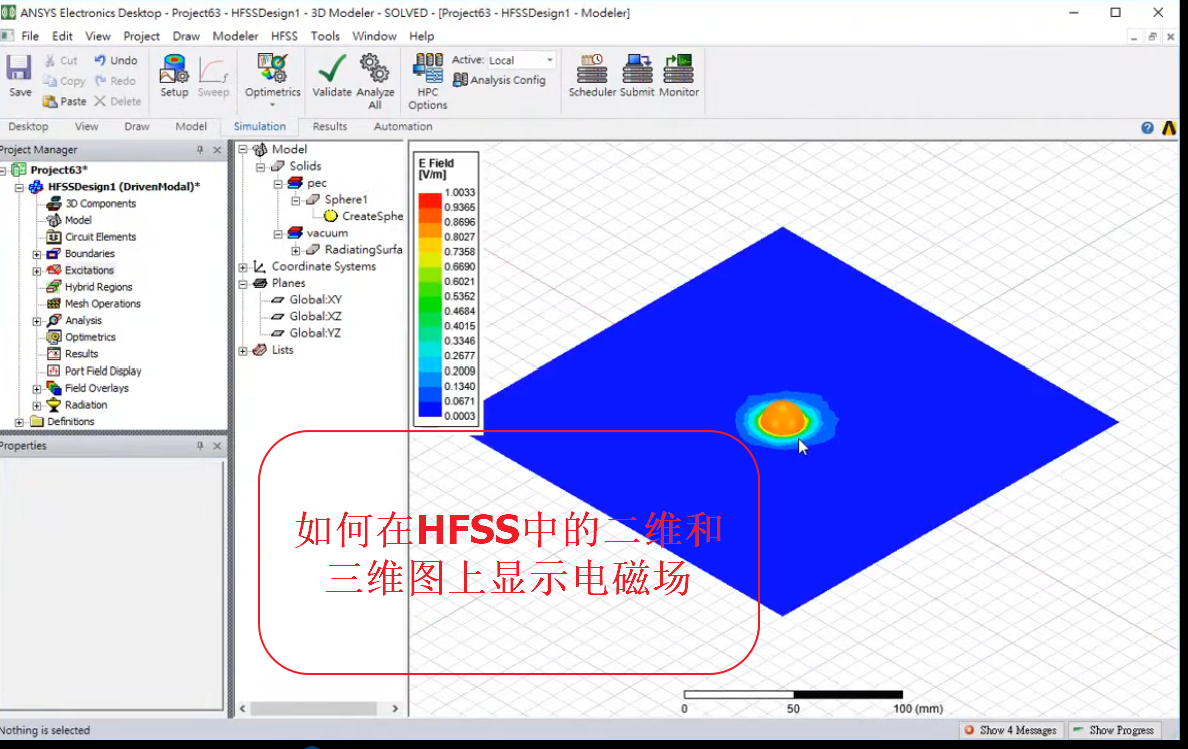Close the Project Manager panel

217,150
